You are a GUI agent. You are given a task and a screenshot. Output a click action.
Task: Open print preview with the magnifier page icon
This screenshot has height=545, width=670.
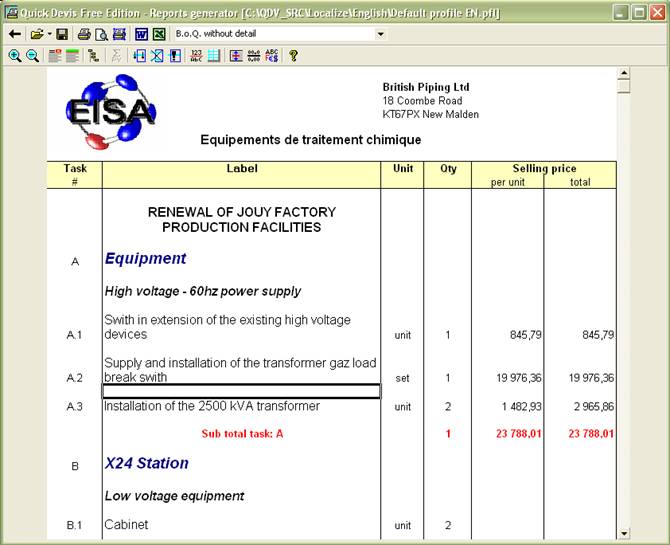tap(101, 34)
